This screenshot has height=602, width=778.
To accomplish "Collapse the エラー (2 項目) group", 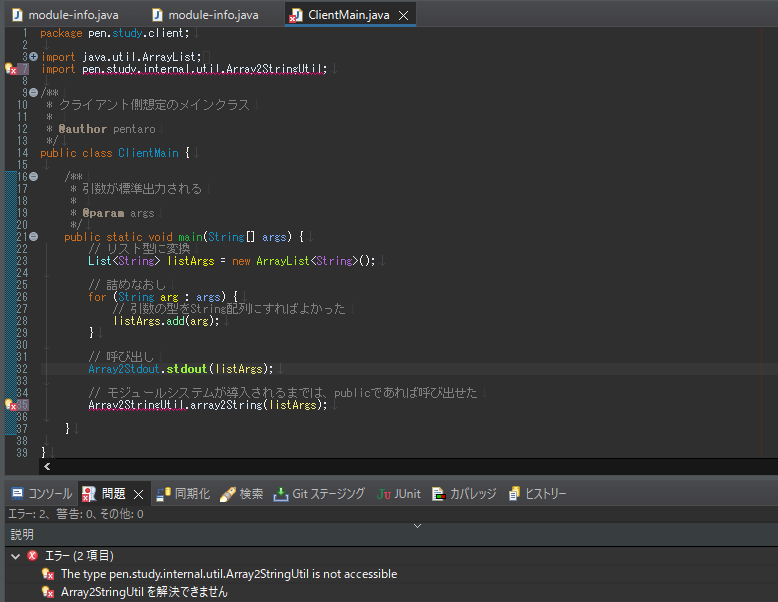I will tap(15, 556).
